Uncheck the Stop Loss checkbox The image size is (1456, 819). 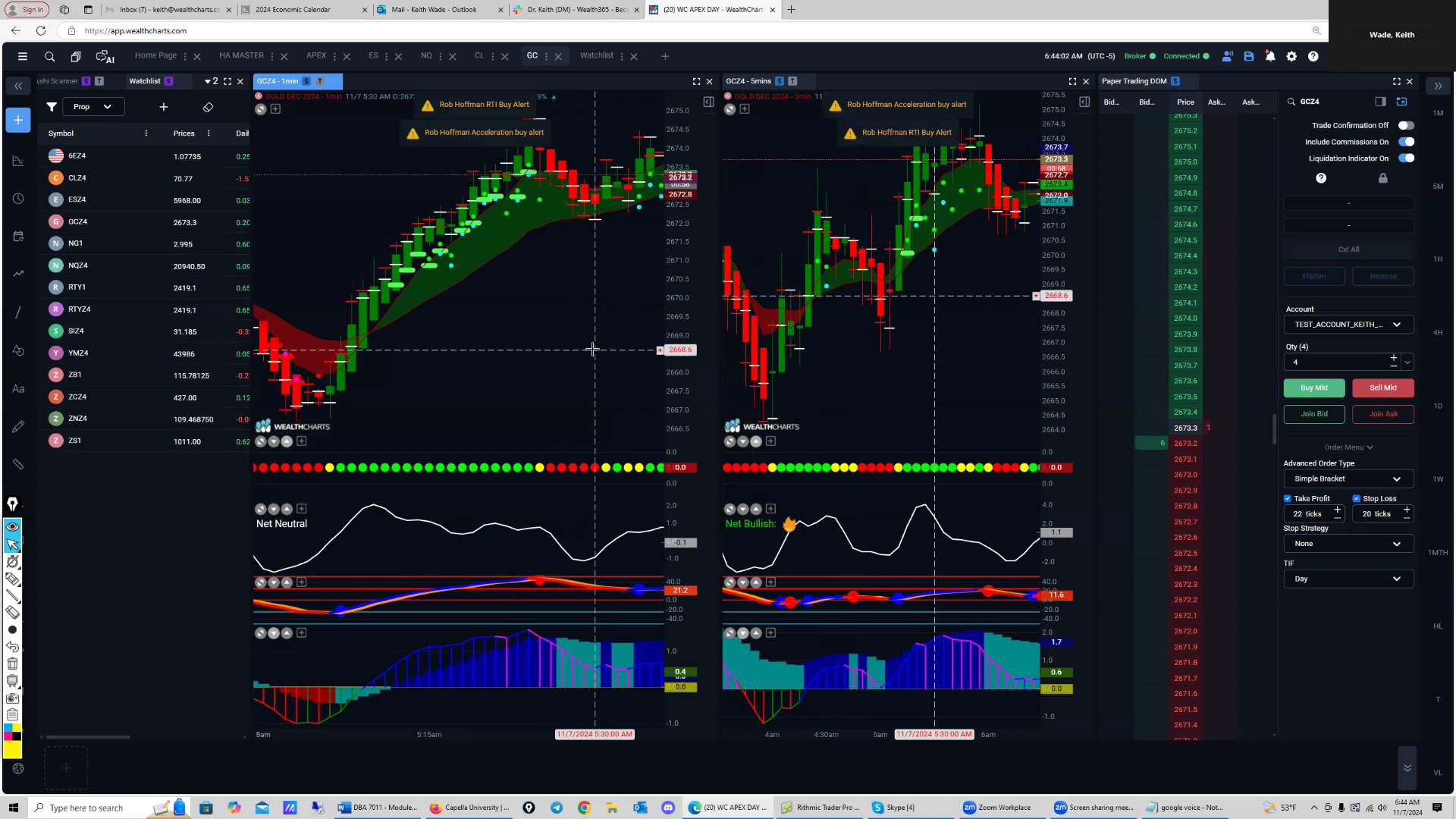click(1357, 498)
